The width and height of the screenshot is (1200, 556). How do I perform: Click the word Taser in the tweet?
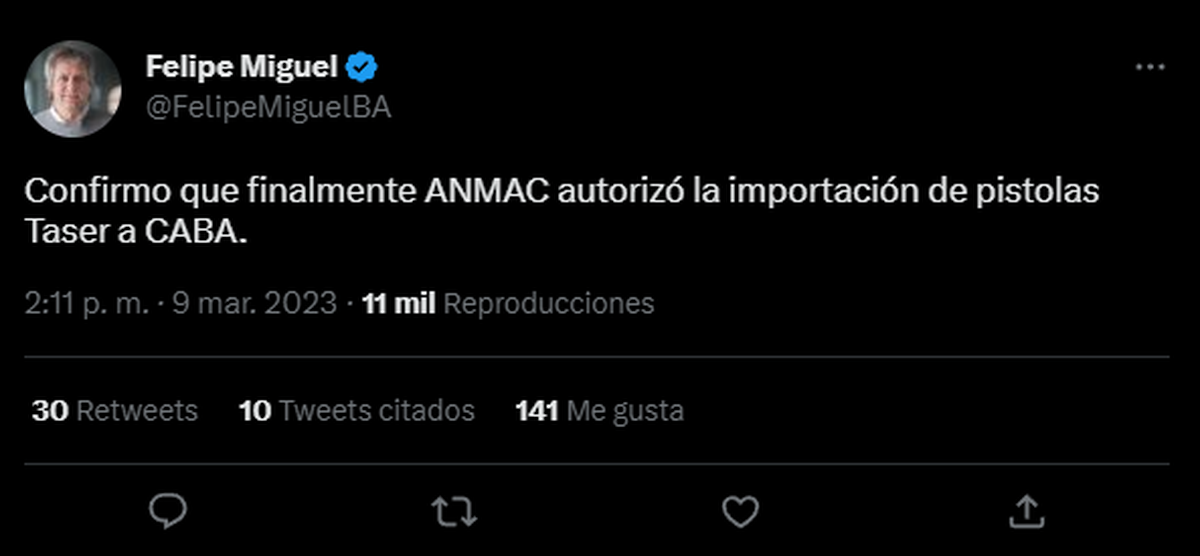[63, 232]
